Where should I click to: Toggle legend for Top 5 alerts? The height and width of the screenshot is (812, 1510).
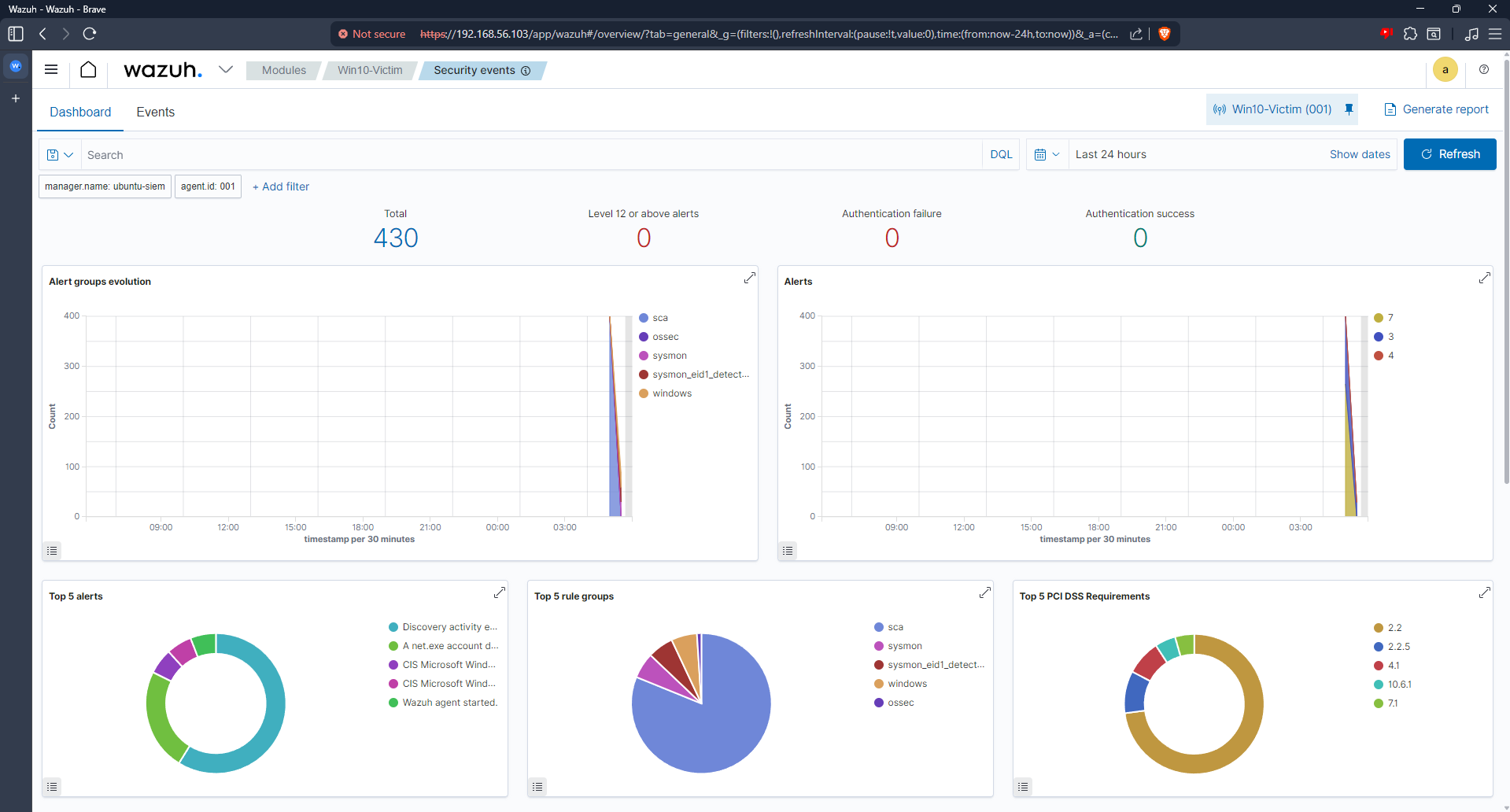52,787
